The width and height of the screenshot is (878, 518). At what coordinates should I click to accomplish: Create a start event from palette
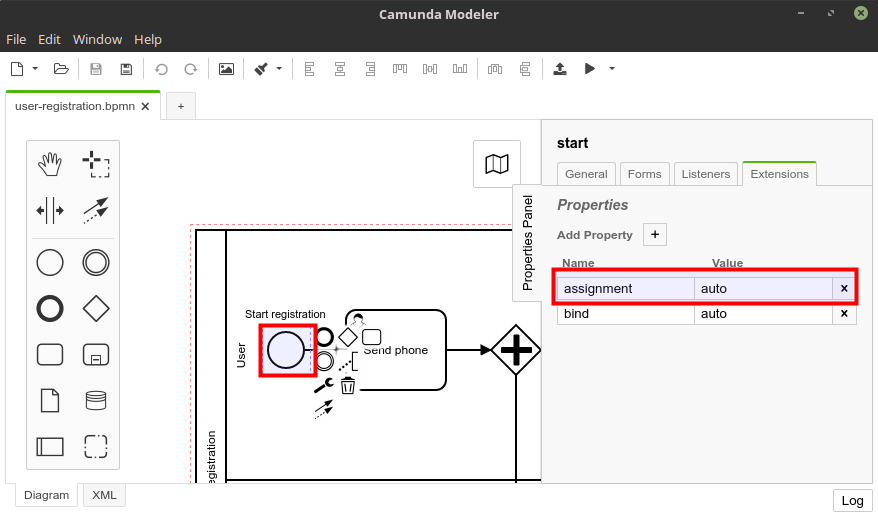[x=50, y=263]
